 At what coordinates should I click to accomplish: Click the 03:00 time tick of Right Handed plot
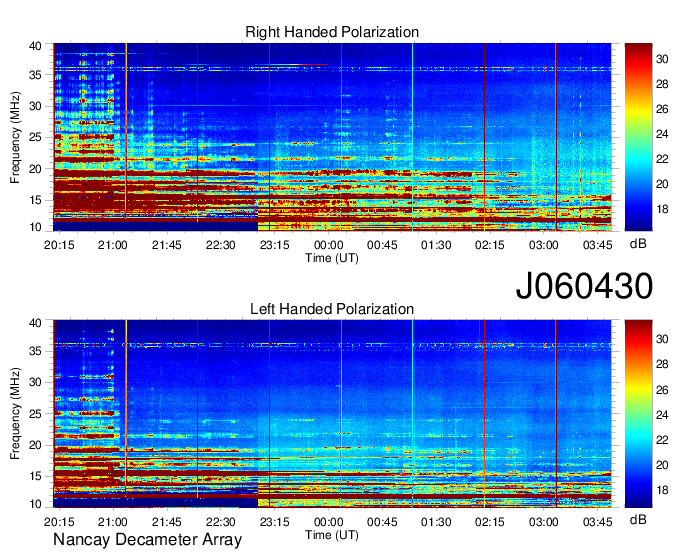tap(543, 245)
